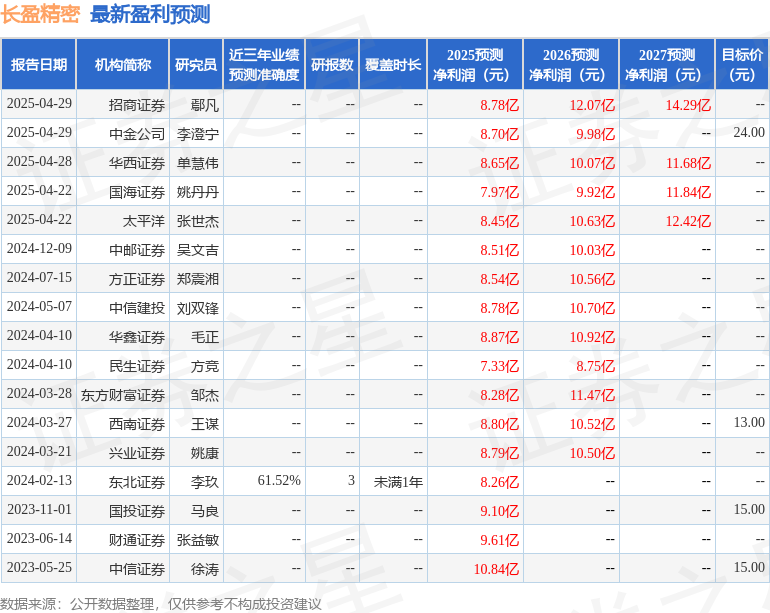The height and width of the screenshot is (613, 770).
Task: Click 东北证券 institution name
Action: [x=137, y=482]
